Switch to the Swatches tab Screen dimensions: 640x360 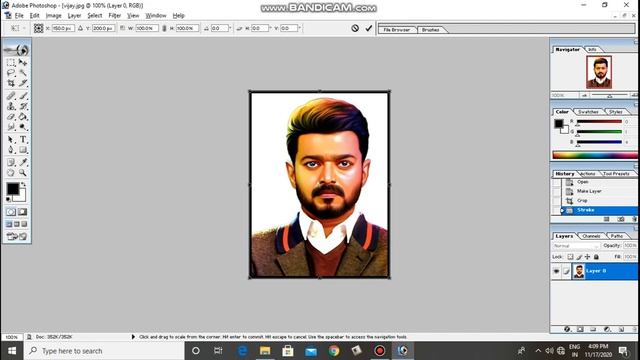click(x=588, y=112)
